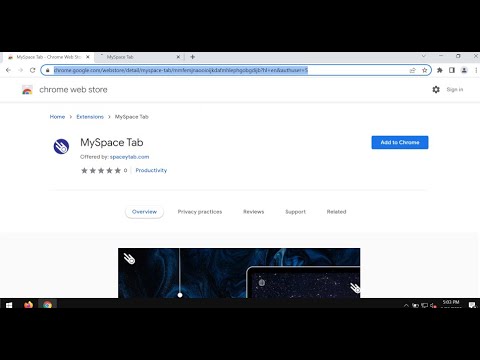
Task: Launch Firefox from the taskbar
Action: point(28,305)
